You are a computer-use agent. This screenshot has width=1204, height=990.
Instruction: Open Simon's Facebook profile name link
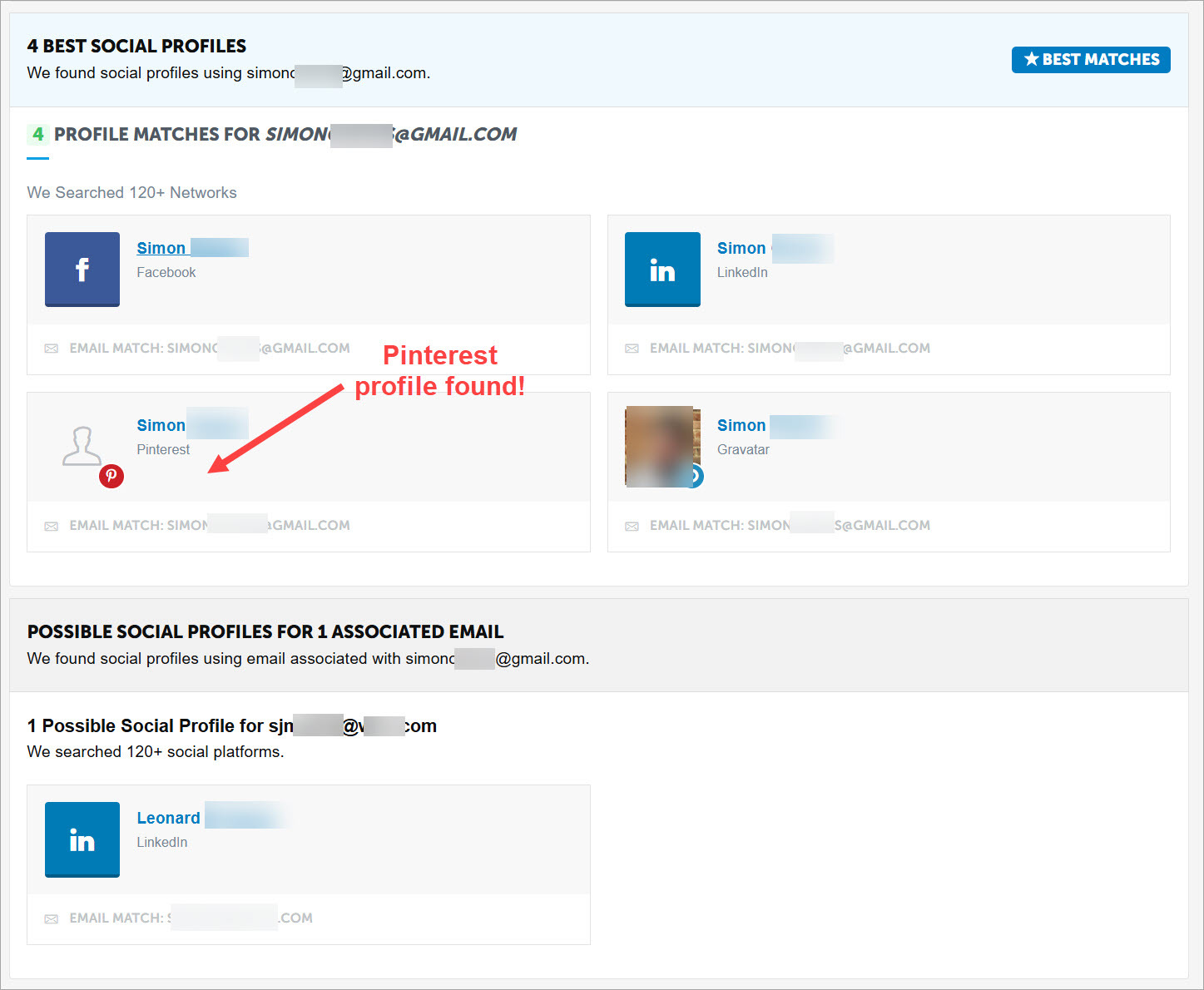pos(160,247)
